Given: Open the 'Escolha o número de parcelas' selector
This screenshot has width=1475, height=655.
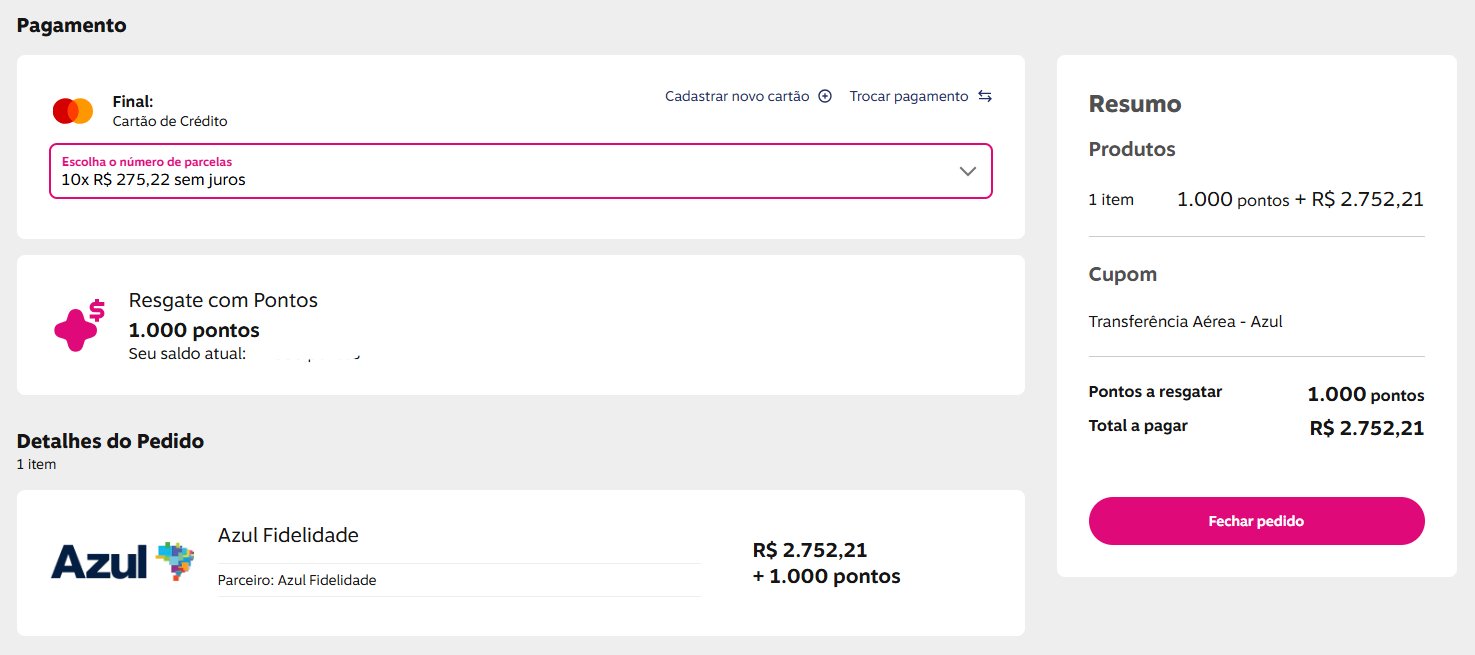Looking at the screenshot, I should click(x=500, y=171).
